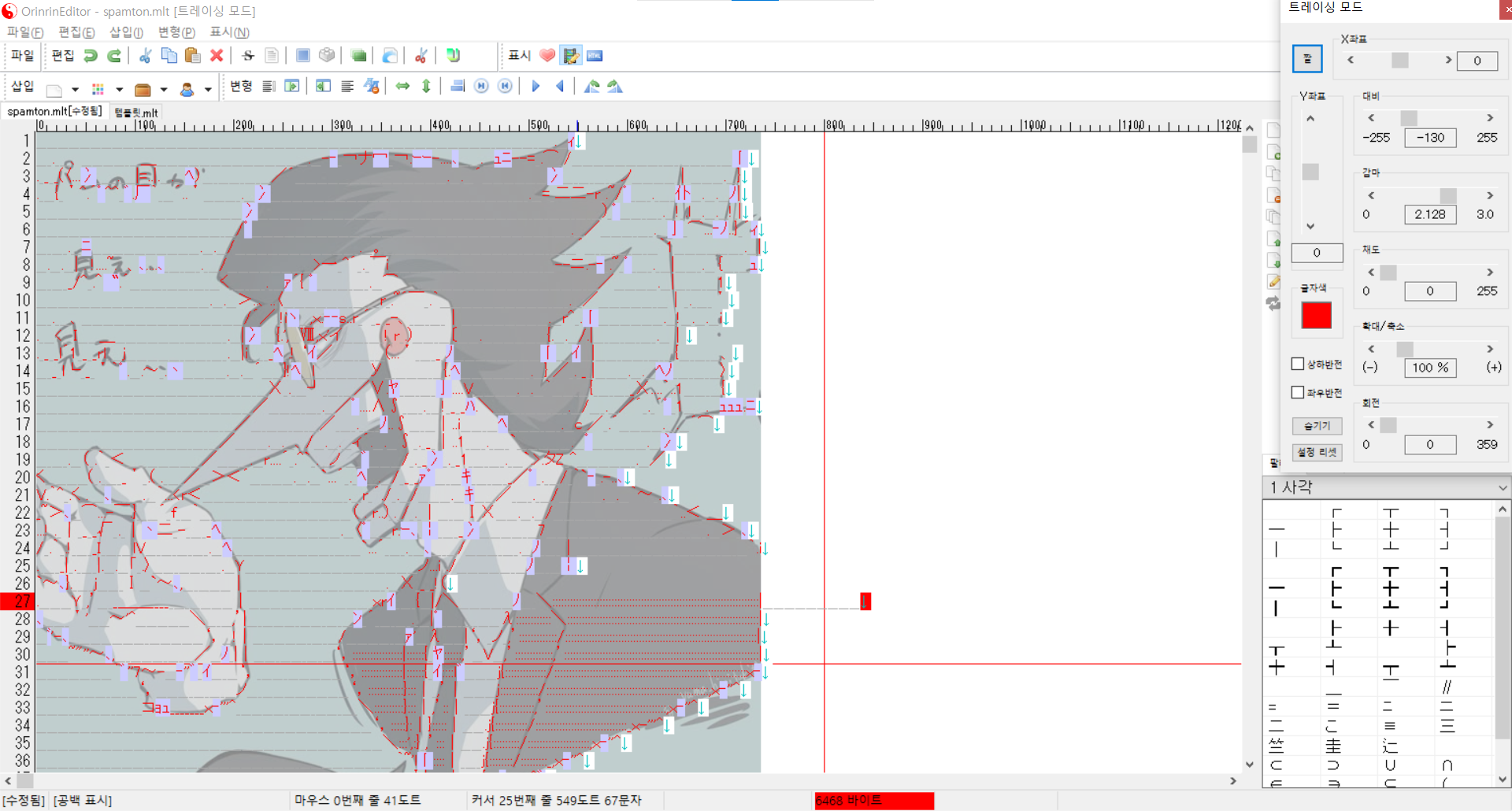Click the canvas horizontal scrollbar right arrow
The width and height of the screenshot is (1512, 811).
click(x=1233, y=781)
